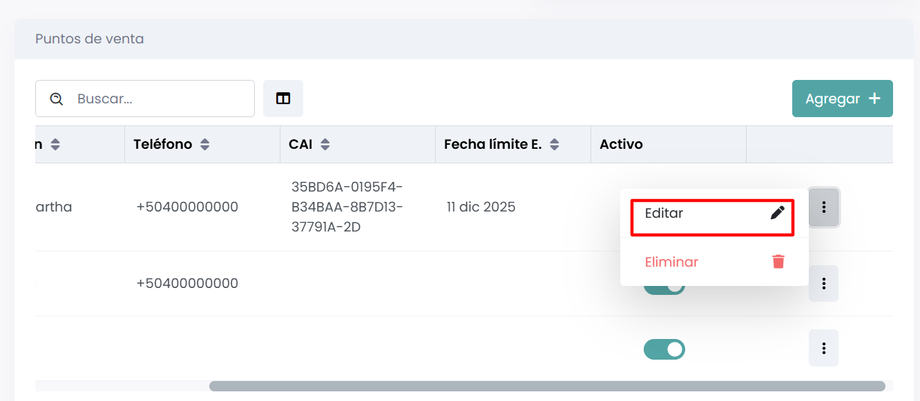Toggle the second row's Activo switch
This screenshot has height=401, width=920.
click(664, 287)
